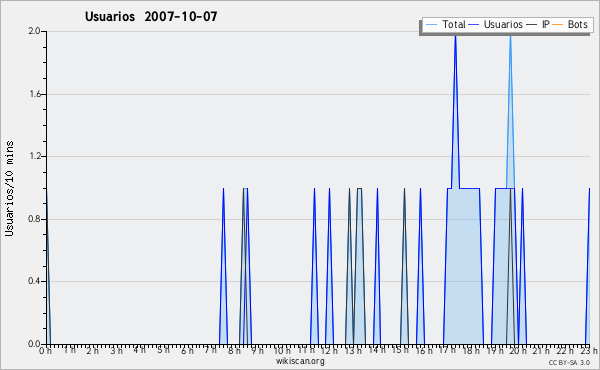Click the '21 h' x-axis label
This screenshot has width=600, height=370.
[x=542, y=350]
